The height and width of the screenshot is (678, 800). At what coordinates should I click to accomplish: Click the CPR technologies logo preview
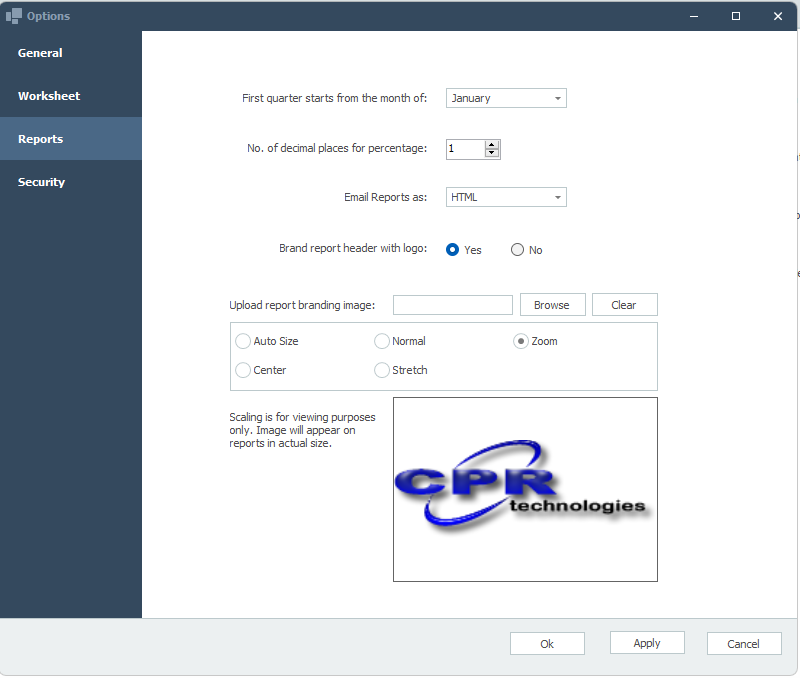(525, 489)
